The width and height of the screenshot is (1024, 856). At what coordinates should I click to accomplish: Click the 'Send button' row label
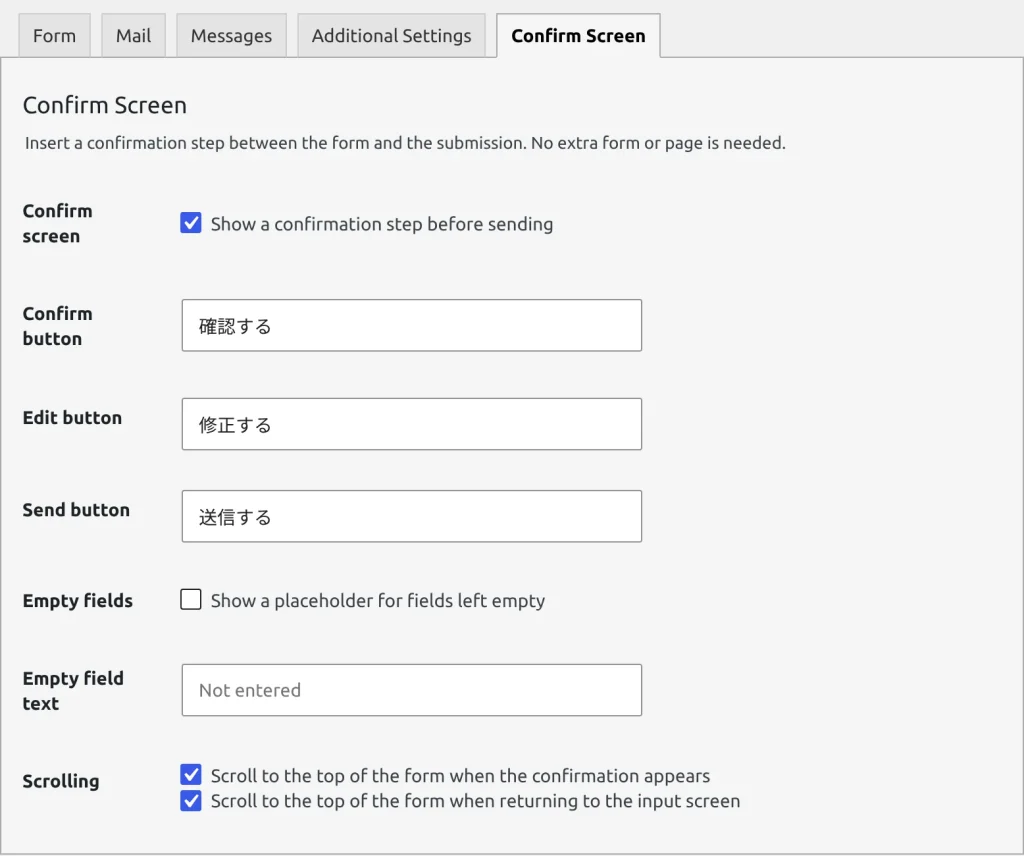click(76, 510)
